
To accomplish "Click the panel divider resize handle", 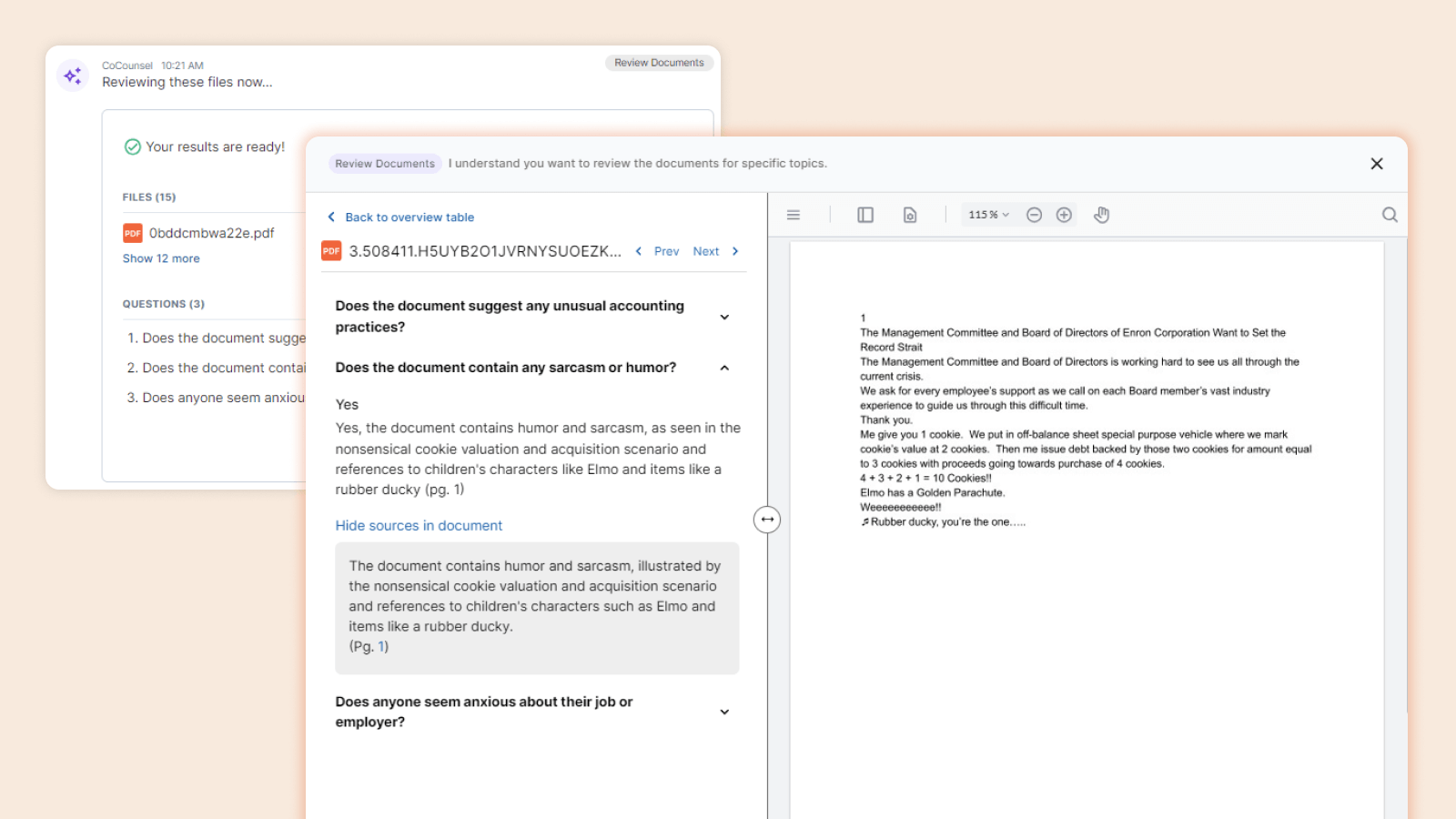I will coord(767,520).
